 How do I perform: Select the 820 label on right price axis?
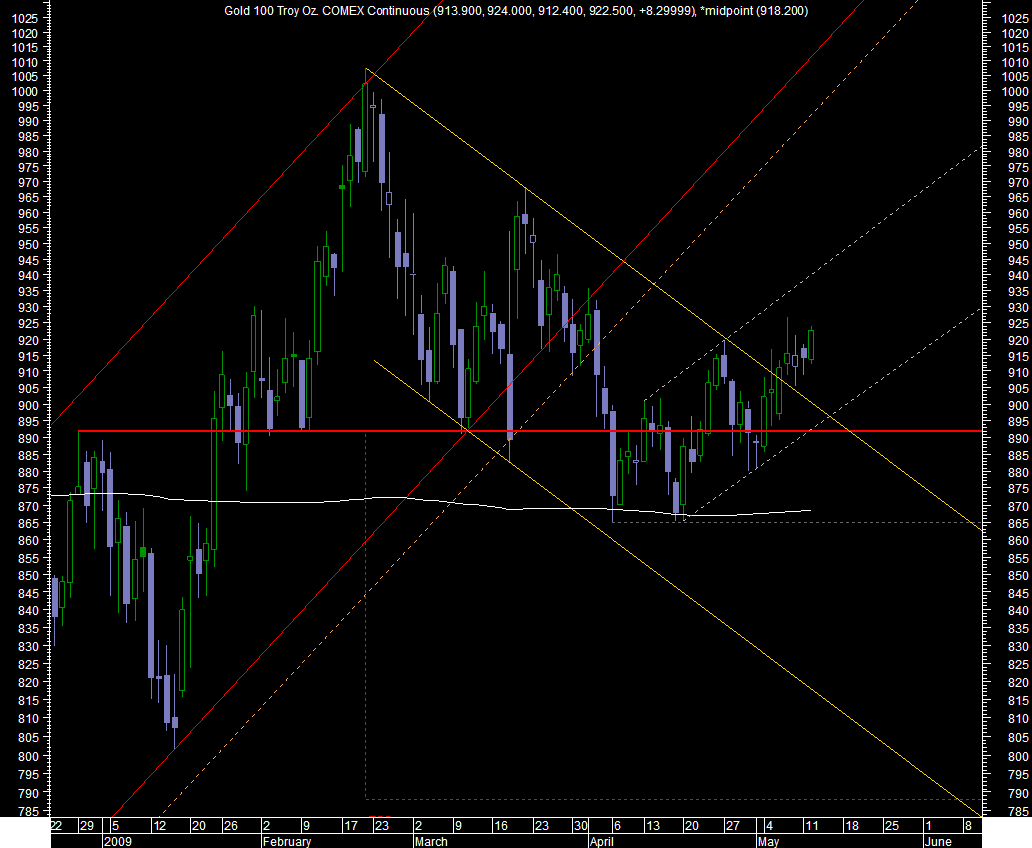coord(1018,683)
